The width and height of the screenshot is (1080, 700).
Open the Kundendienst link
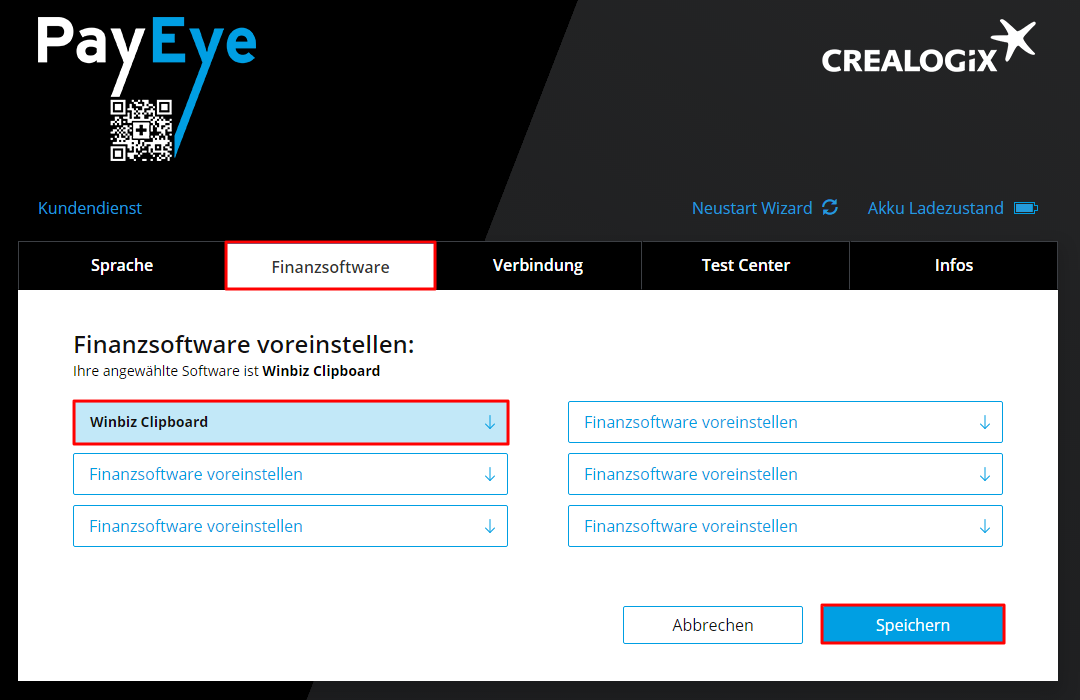[x=90, y=208]
